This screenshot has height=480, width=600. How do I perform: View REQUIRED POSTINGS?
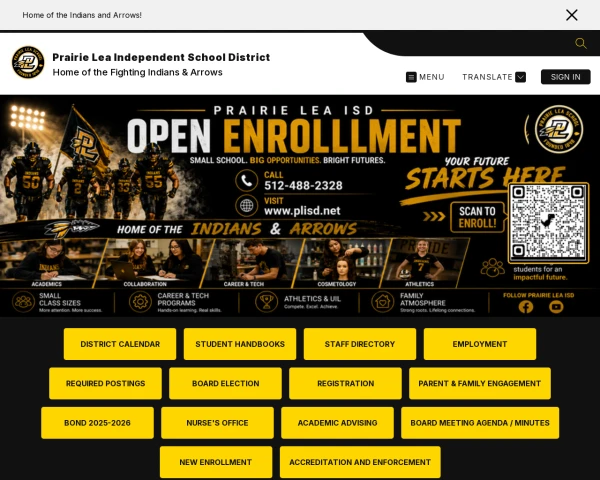(x=105, y=384)
